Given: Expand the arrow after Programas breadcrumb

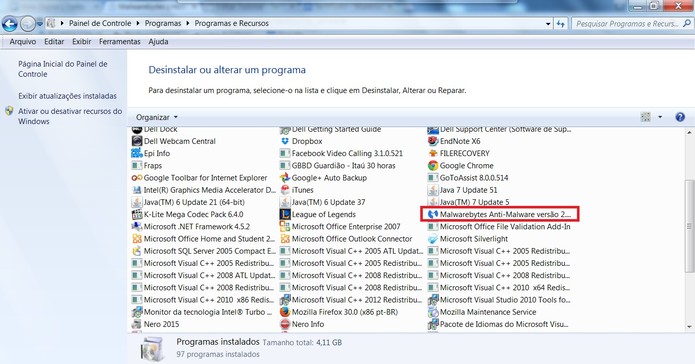Looking at the screenshot, I should [x=188, y=23].
